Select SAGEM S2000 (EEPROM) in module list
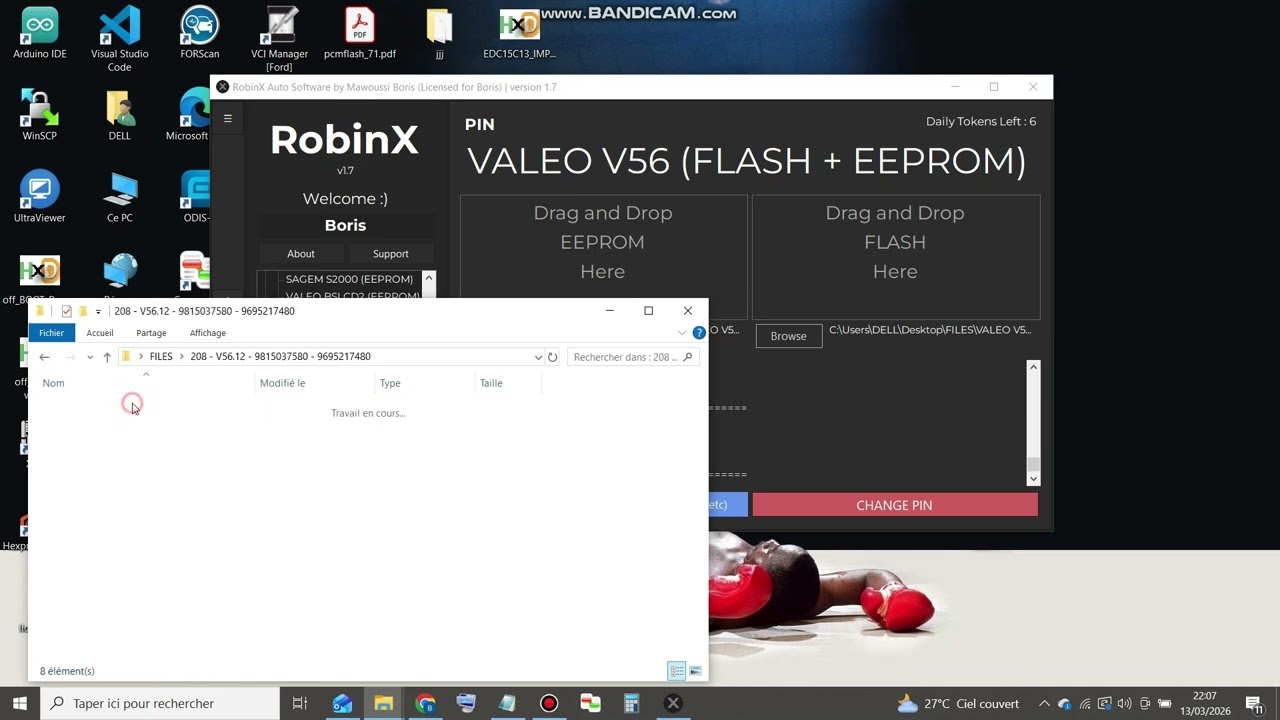1280x720 pixels. (349, 279)
